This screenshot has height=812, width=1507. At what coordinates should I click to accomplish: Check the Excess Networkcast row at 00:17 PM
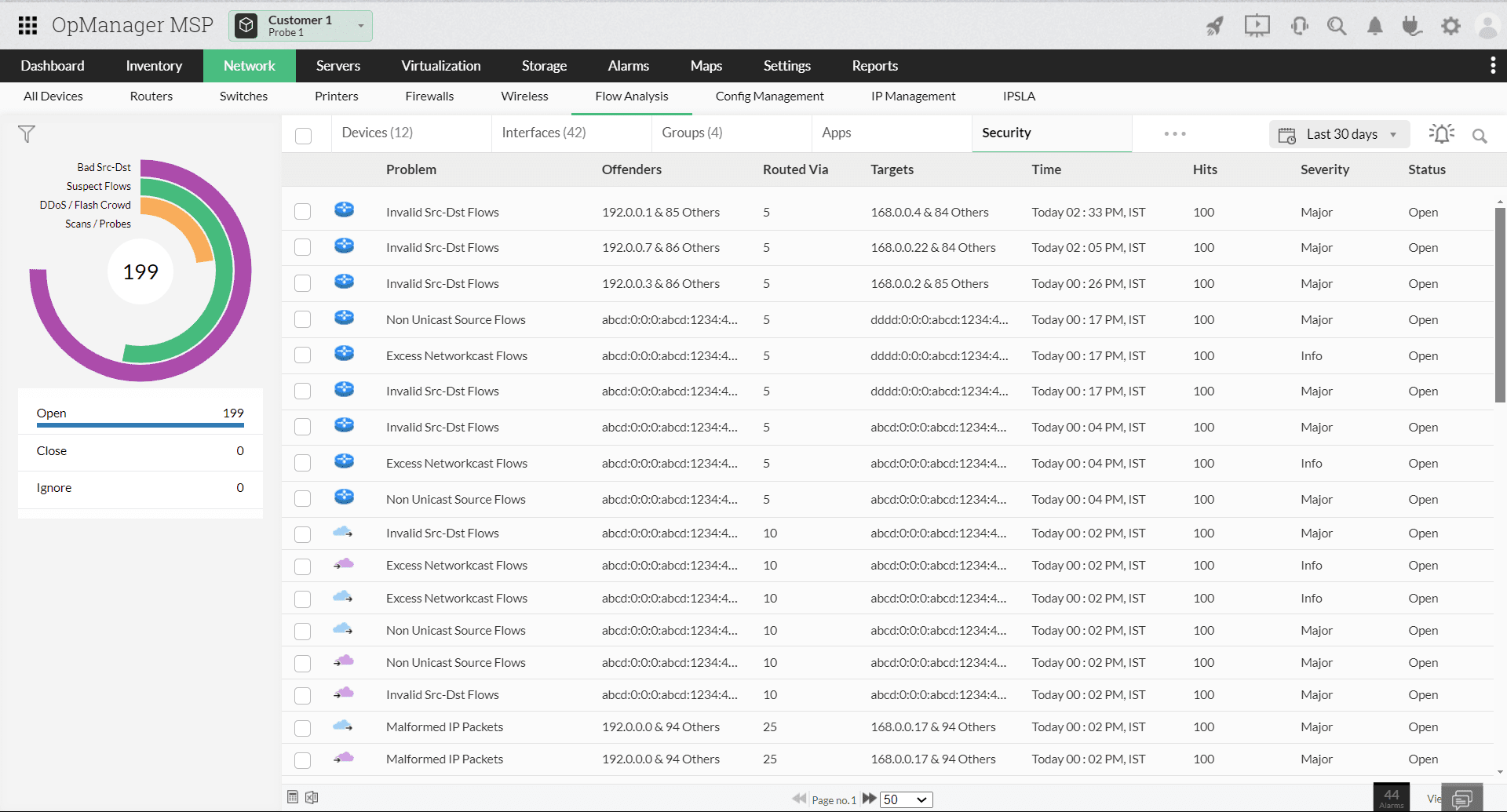point(303,355)
